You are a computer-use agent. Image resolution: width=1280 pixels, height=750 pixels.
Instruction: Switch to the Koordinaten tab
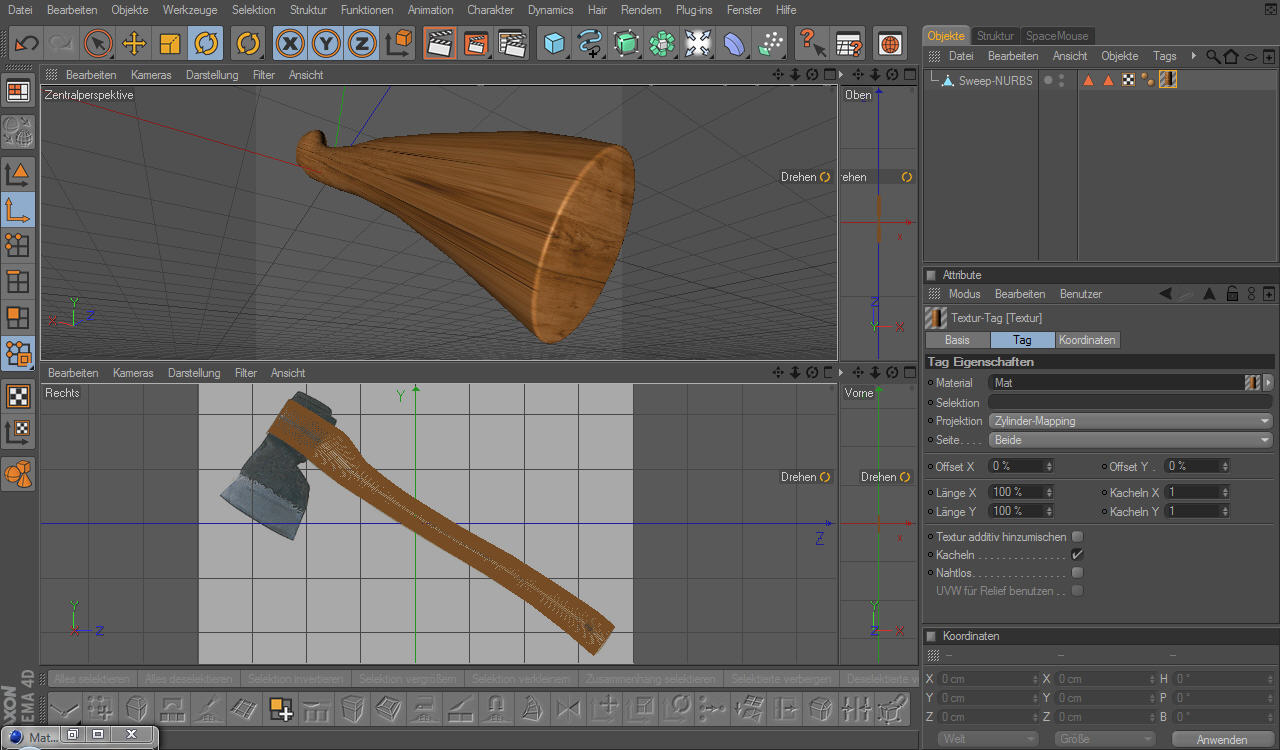(x=1087, y=340)
